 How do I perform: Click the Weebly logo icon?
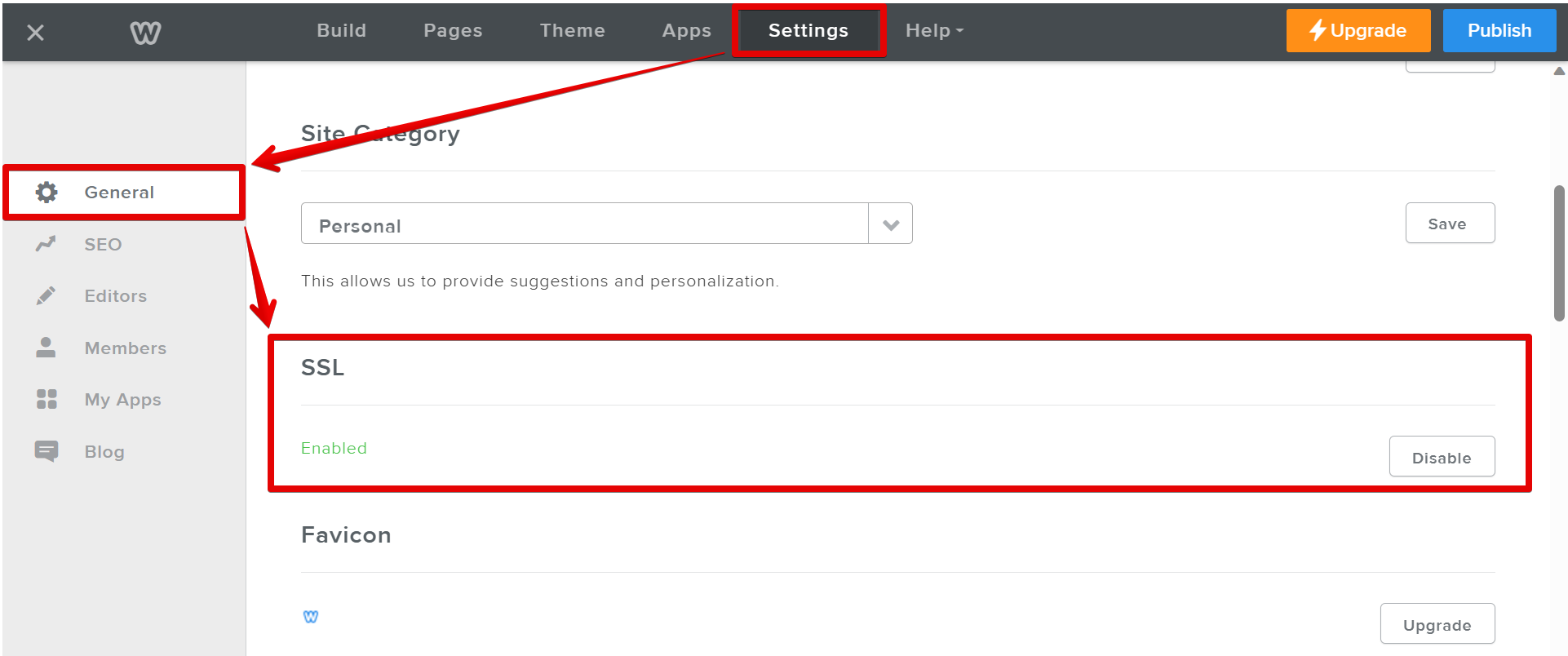point(145,33)
